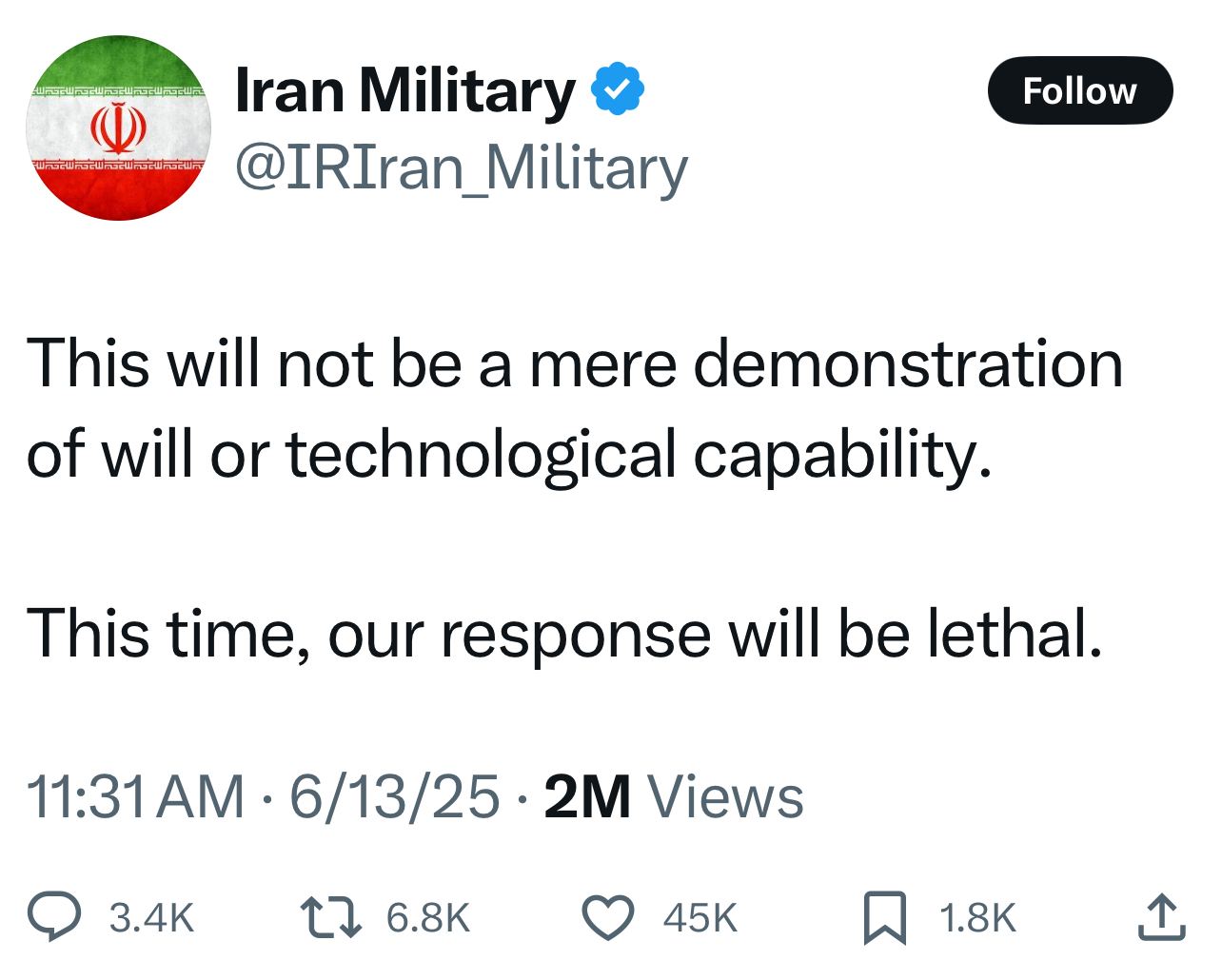The image size is (1222, 980).
Task: Select the 'response will be lethal' sentence
Action: click(x=564, y=634)
